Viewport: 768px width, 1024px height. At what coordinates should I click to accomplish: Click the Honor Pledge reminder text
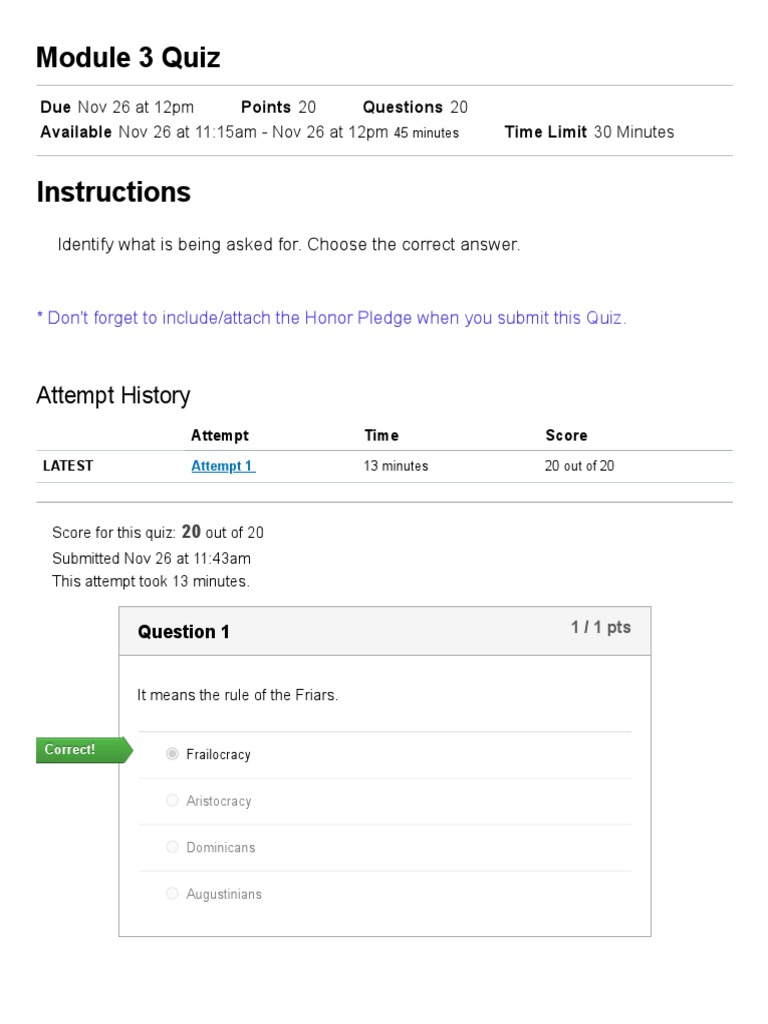[x=332, y=318]
